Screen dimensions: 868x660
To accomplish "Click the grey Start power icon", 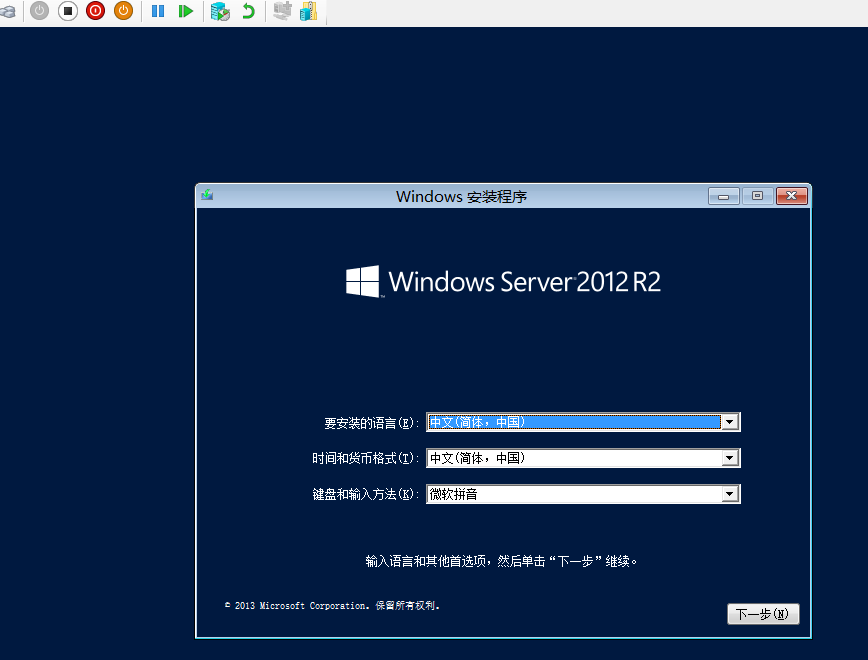I will [x=39, y=11].
